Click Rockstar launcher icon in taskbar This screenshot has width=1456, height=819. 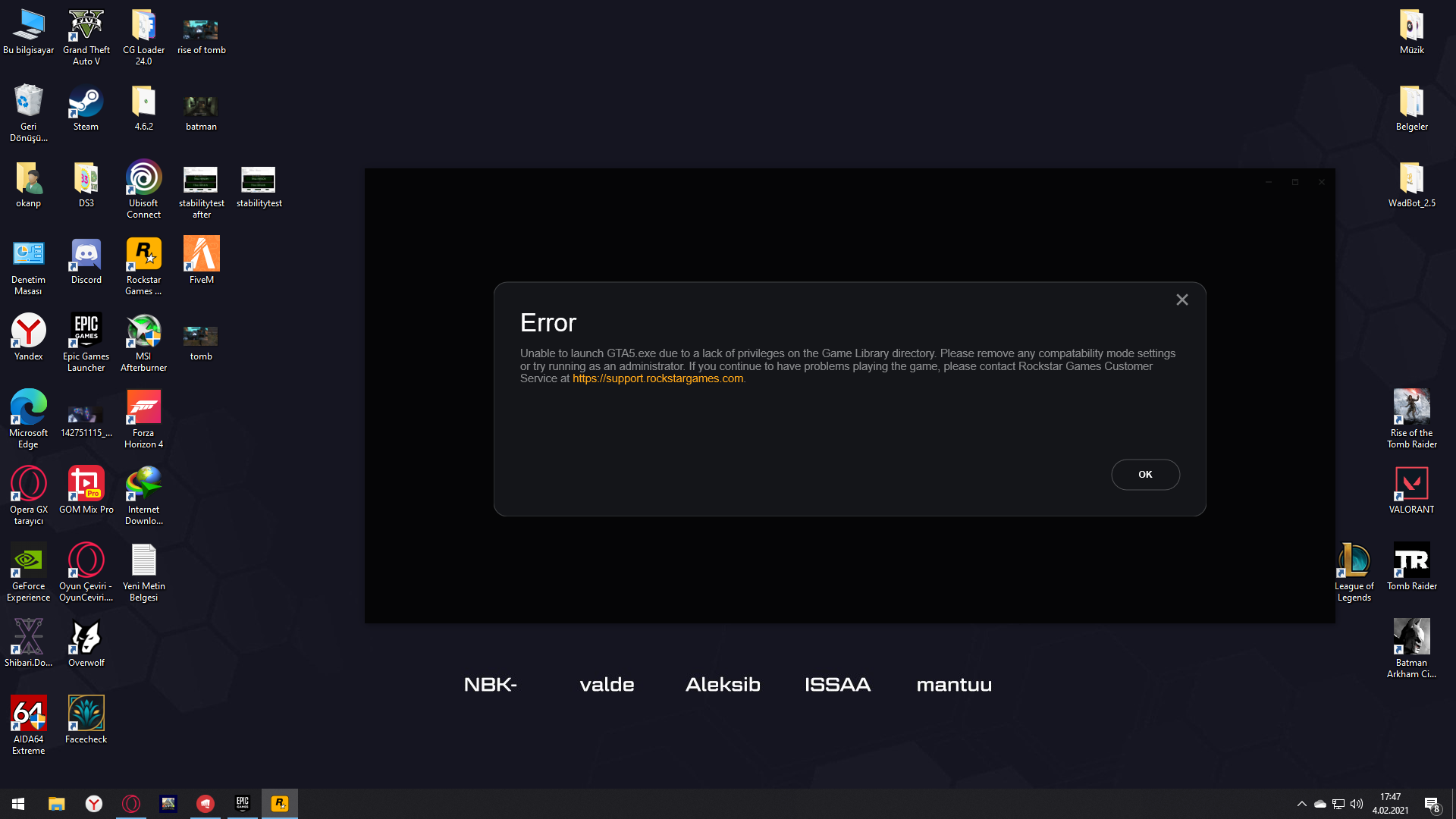click(x=280, y=804)
